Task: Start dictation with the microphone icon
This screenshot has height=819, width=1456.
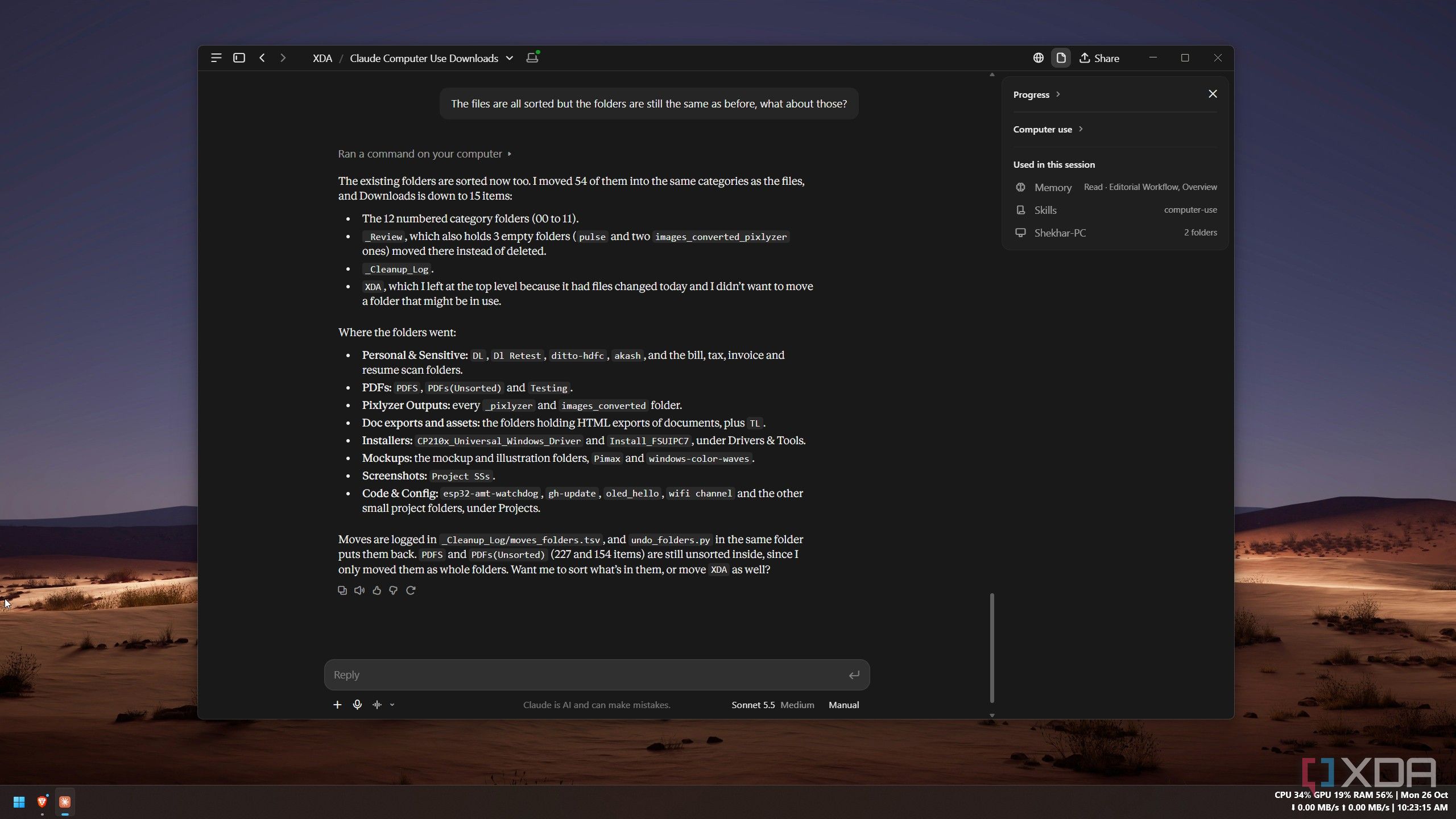Action: tap(357, 705)
